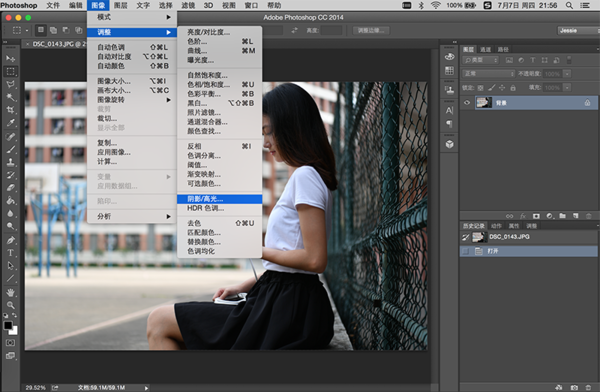
Task: Hide the 背景 layer with eye icon
Action: (467, 103)
